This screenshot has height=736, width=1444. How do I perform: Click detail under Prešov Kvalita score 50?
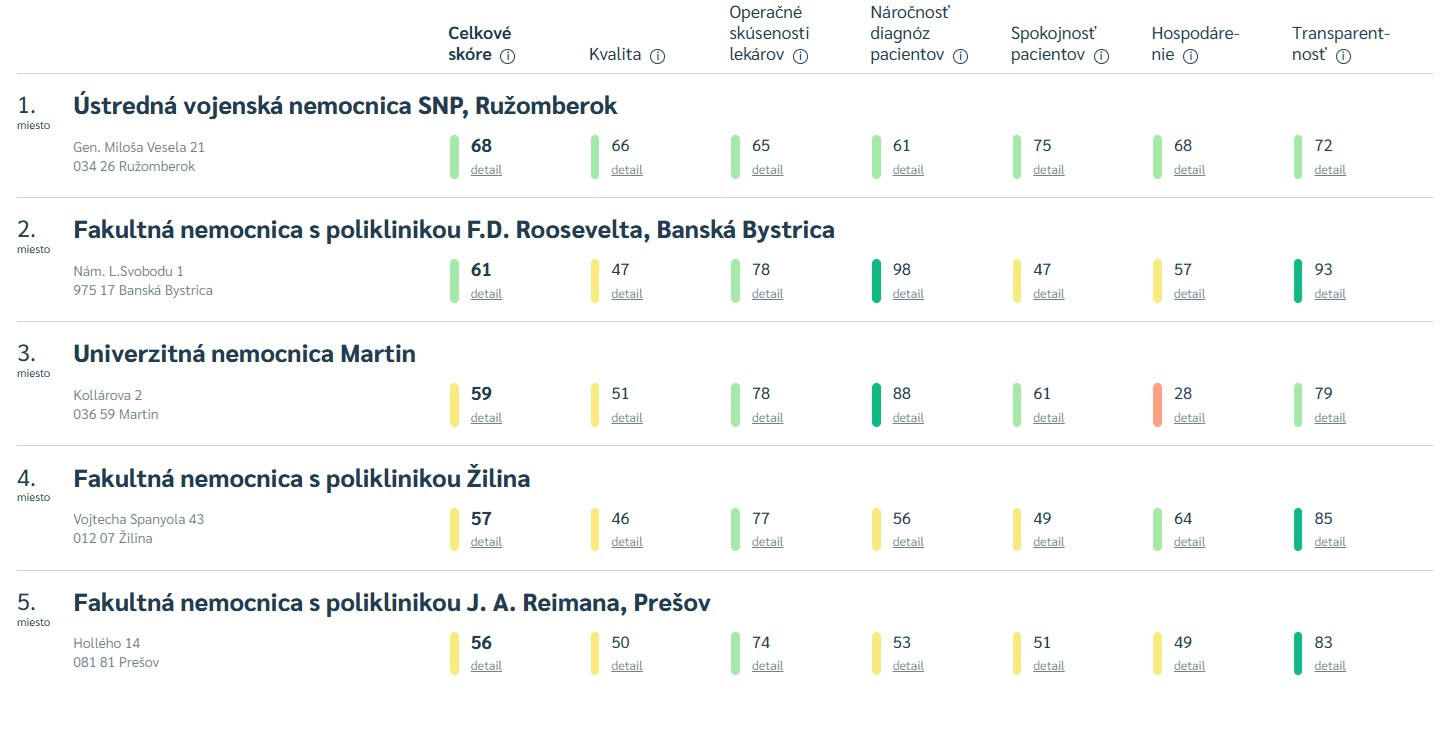627,666
